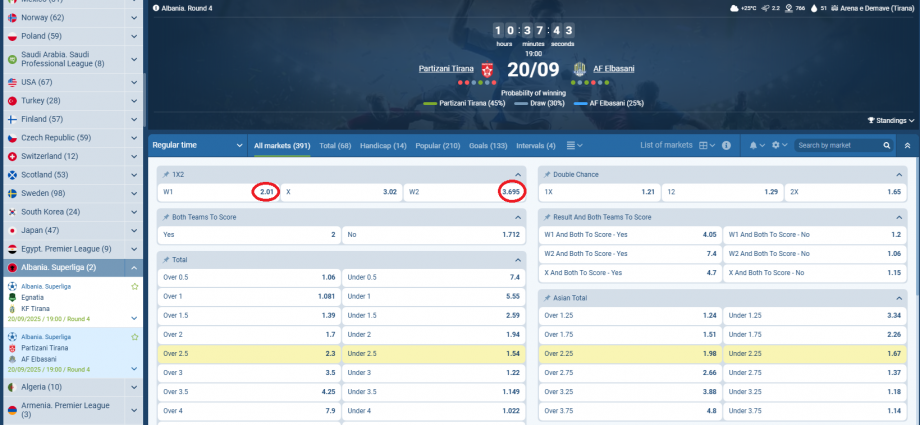
Task: Open the Regular time dropdown
Action: point(197,146)
